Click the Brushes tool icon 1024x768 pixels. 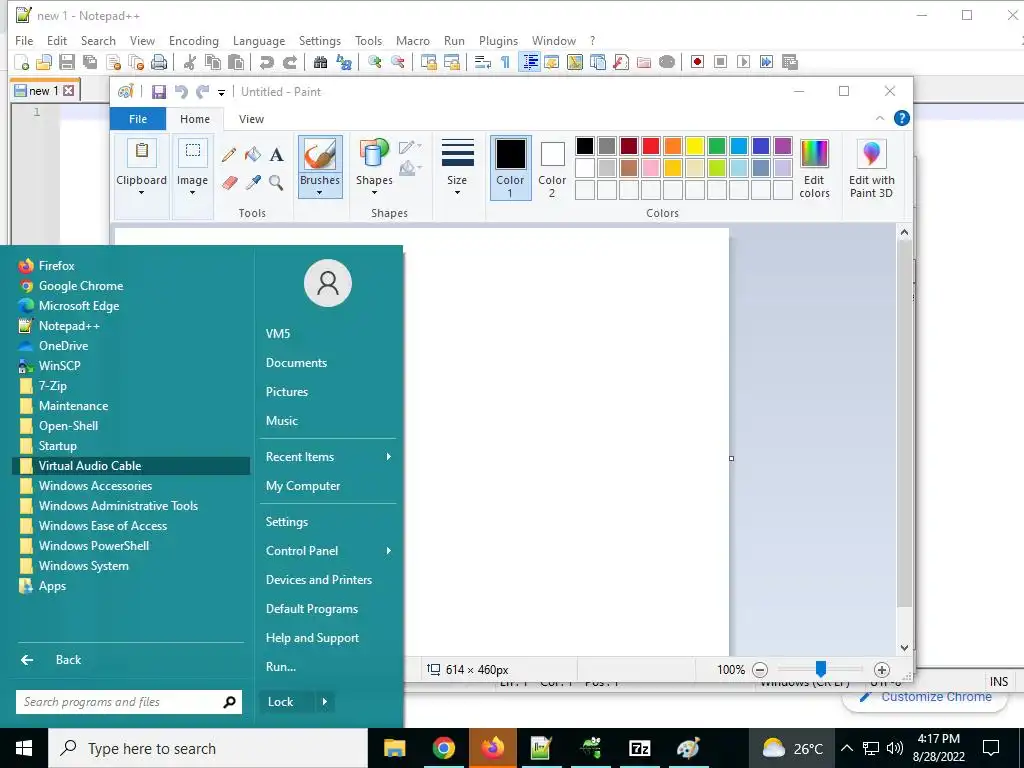click(320, 155)
